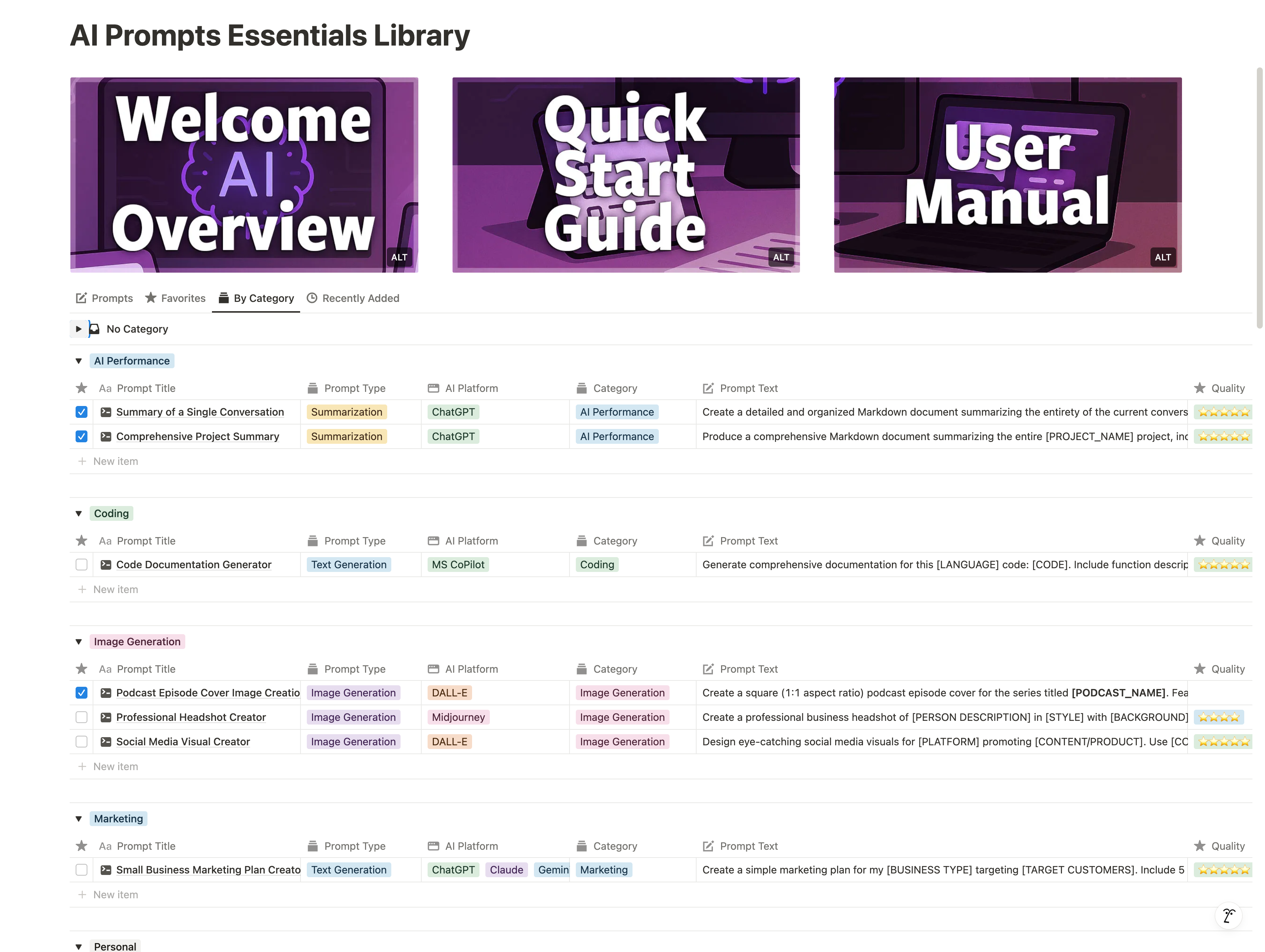
Task: Uncheck favorite for Podcast Episode Cover Image Creation
Action: pos(82,692)
